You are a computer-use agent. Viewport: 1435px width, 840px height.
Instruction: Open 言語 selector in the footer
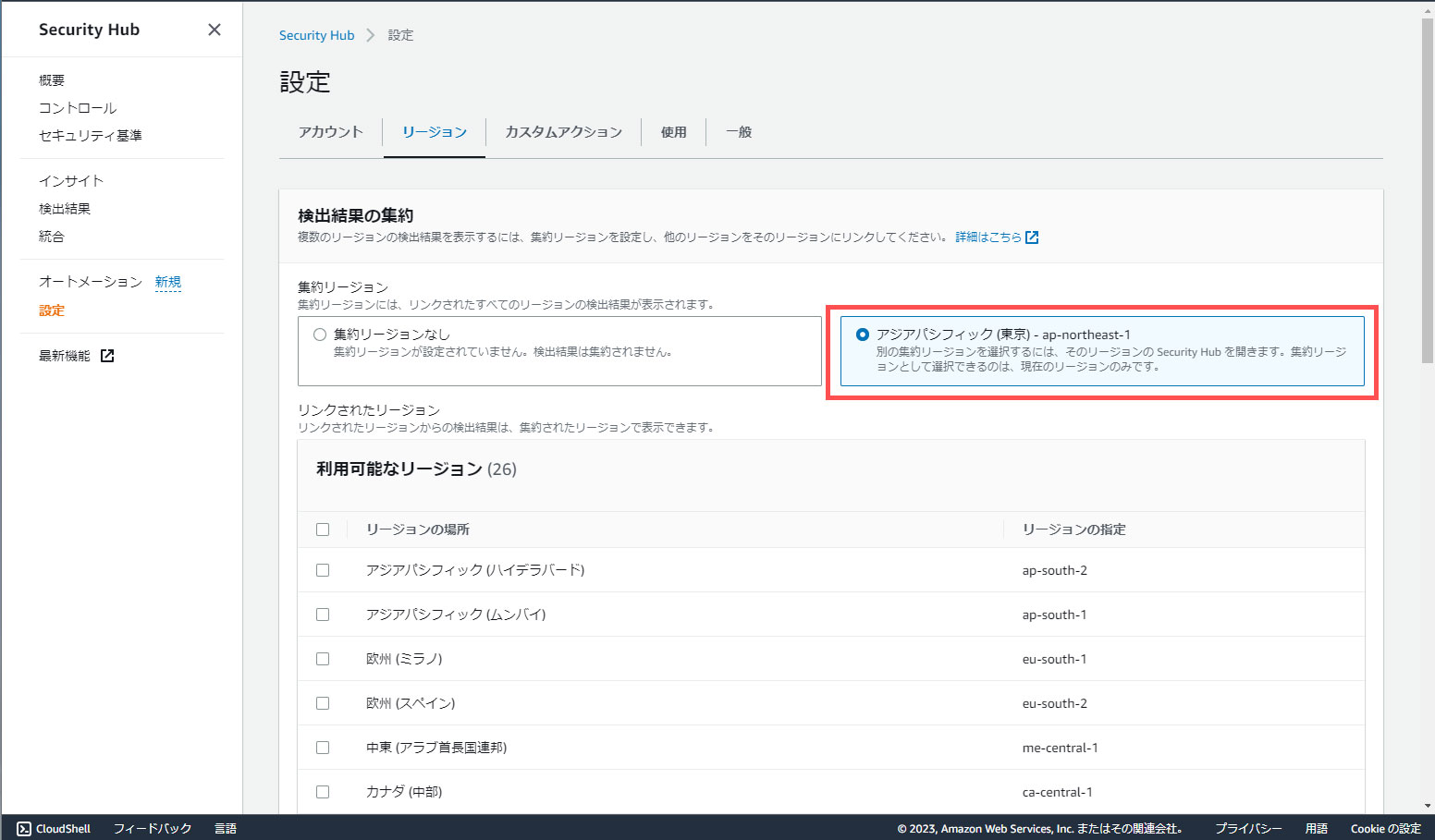point(226,829)
